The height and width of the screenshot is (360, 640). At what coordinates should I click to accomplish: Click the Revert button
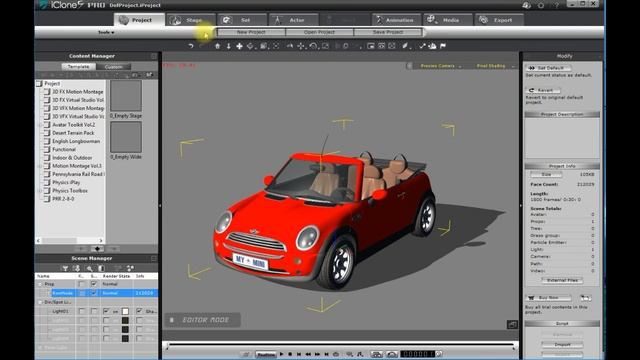543,90
